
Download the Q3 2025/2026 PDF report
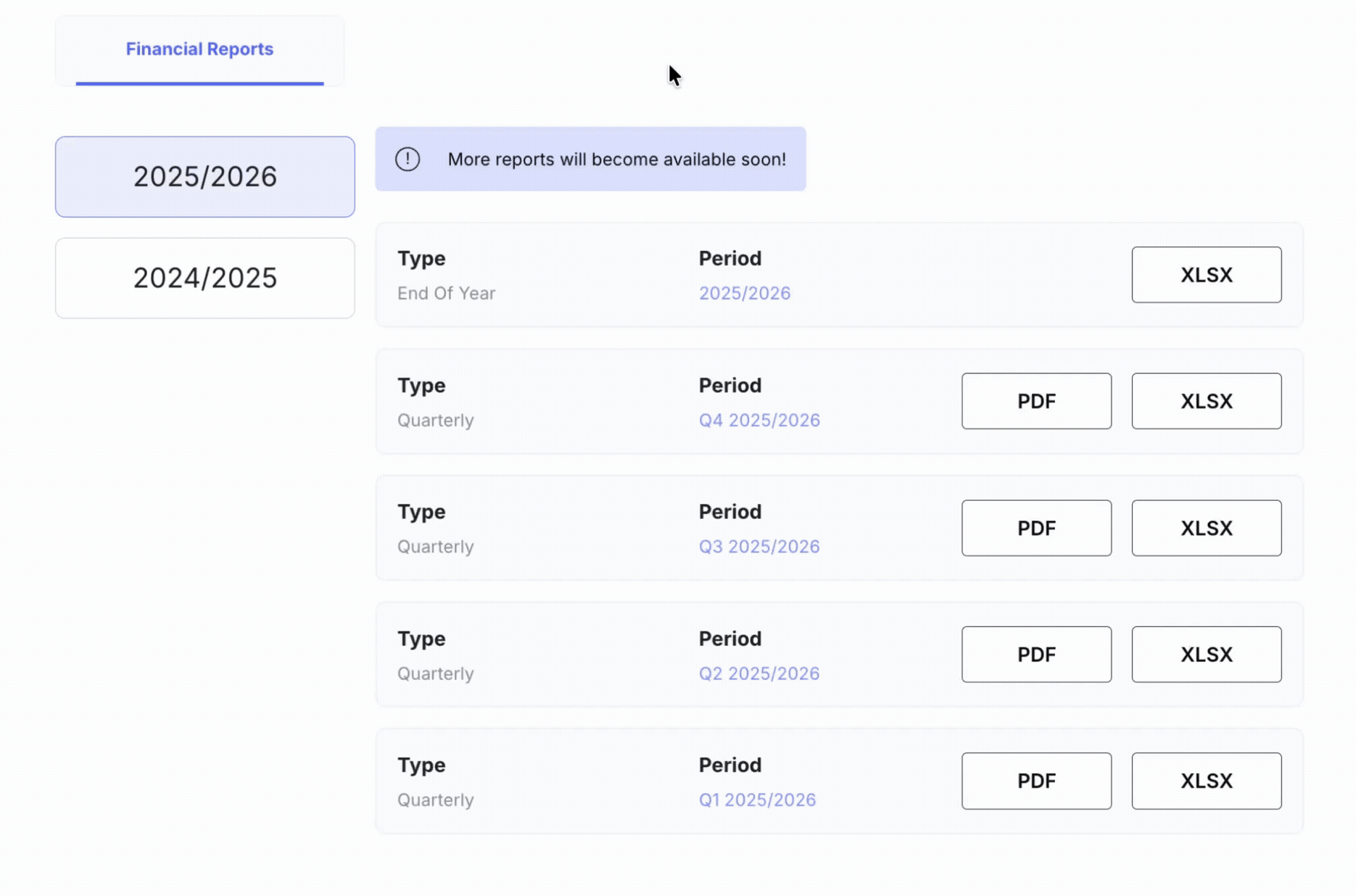point(1036,528)
